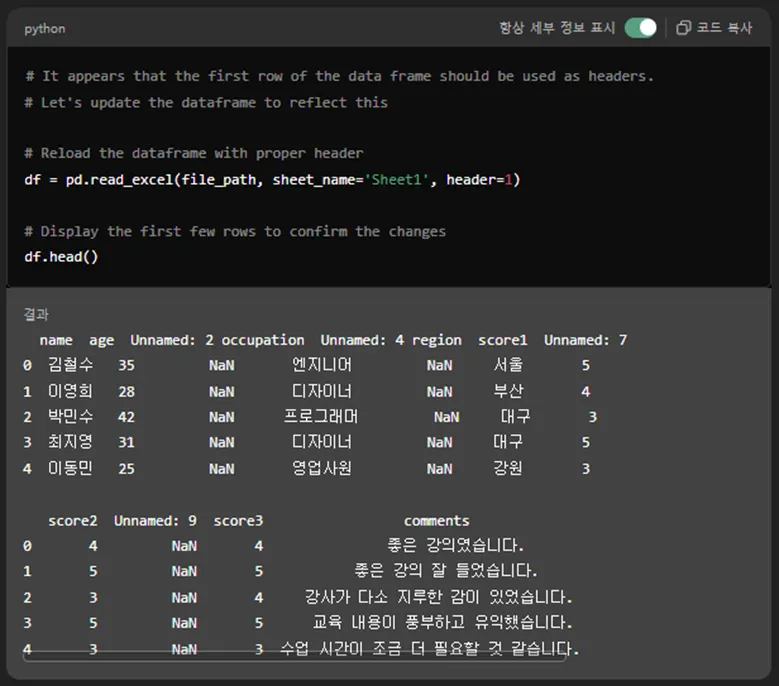779x686 pixels.
Task: Click the 'Unnamed: 2' column header
Action: point(172,340)
